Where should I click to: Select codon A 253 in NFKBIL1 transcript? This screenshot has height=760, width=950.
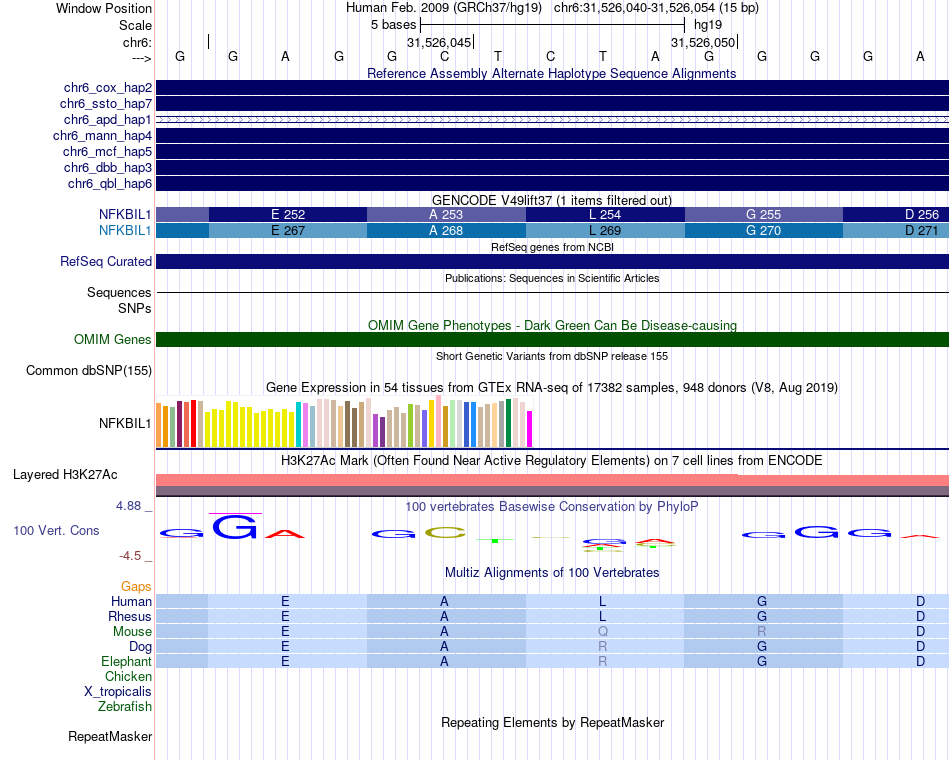click(446, 215)
